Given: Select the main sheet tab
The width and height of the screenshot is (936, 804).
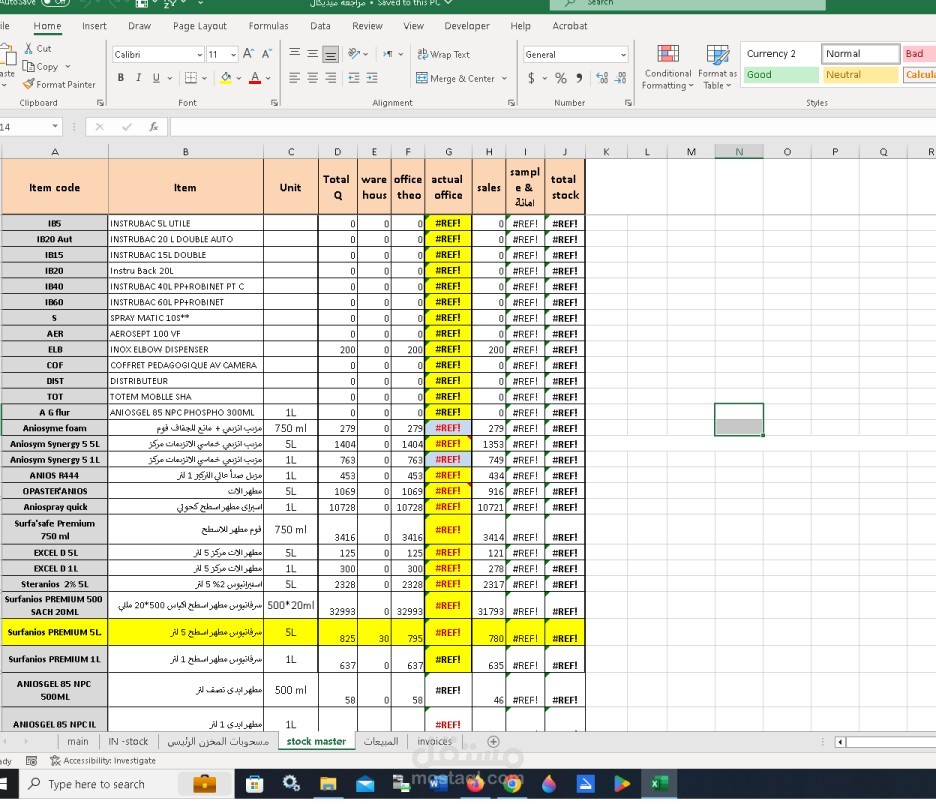Looking at the screenshot, I should coord(78,741).
